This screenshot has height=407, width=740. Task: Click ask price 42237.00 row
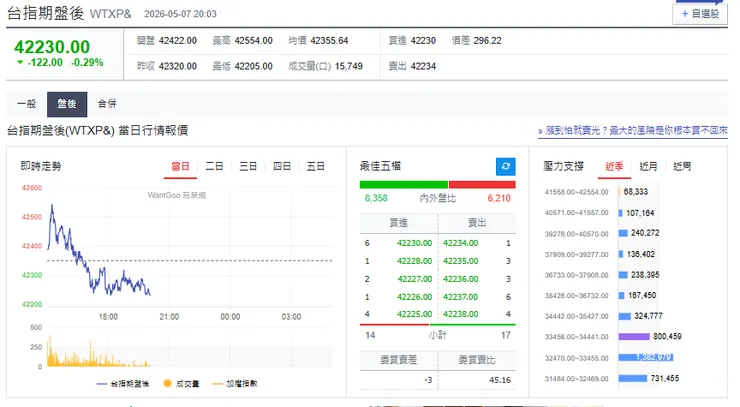[460, 297]
